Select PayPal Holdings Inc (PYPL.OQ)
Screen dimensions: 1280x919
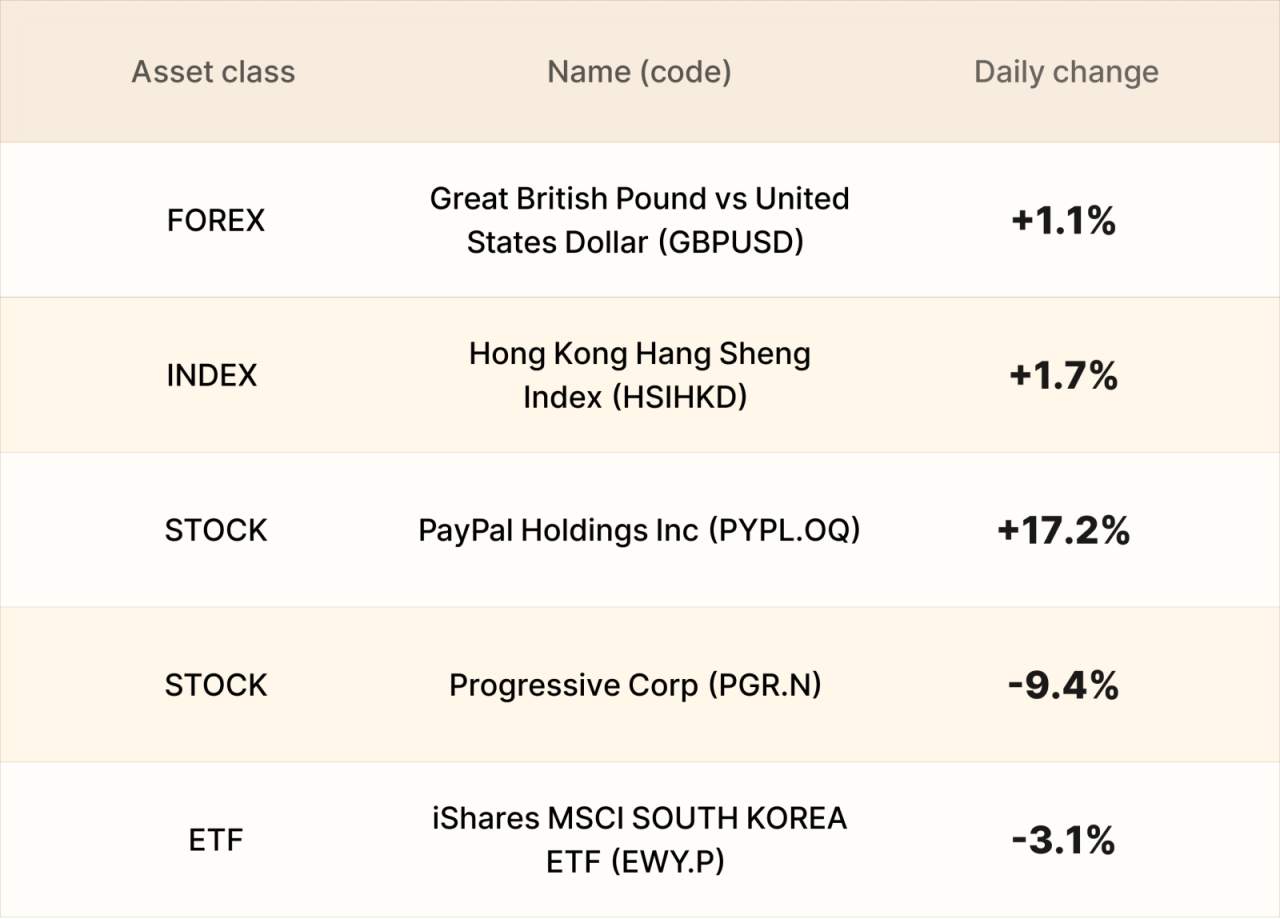[639, 530]
